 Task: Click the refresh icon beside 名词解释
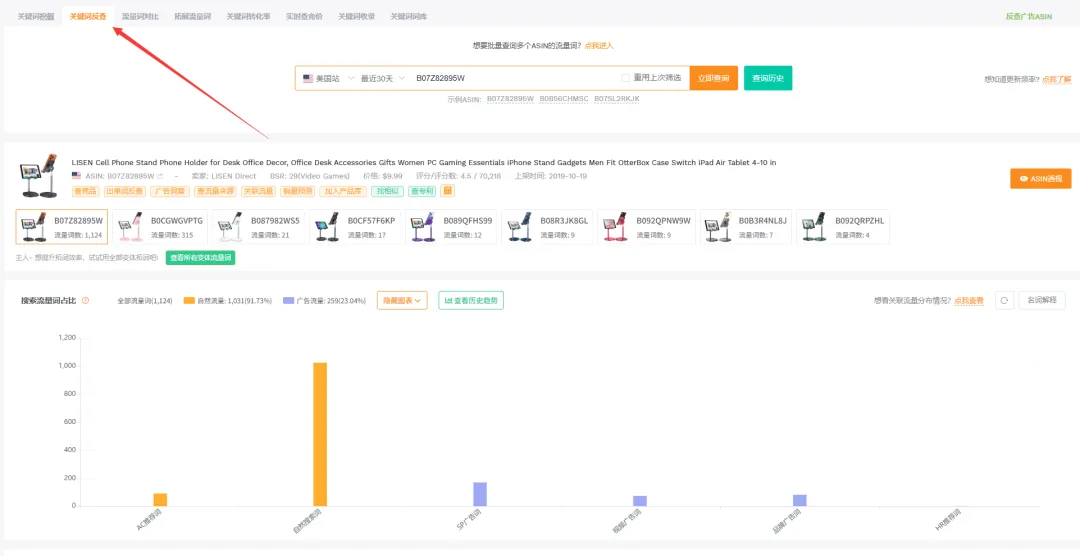coord(1004,300)
